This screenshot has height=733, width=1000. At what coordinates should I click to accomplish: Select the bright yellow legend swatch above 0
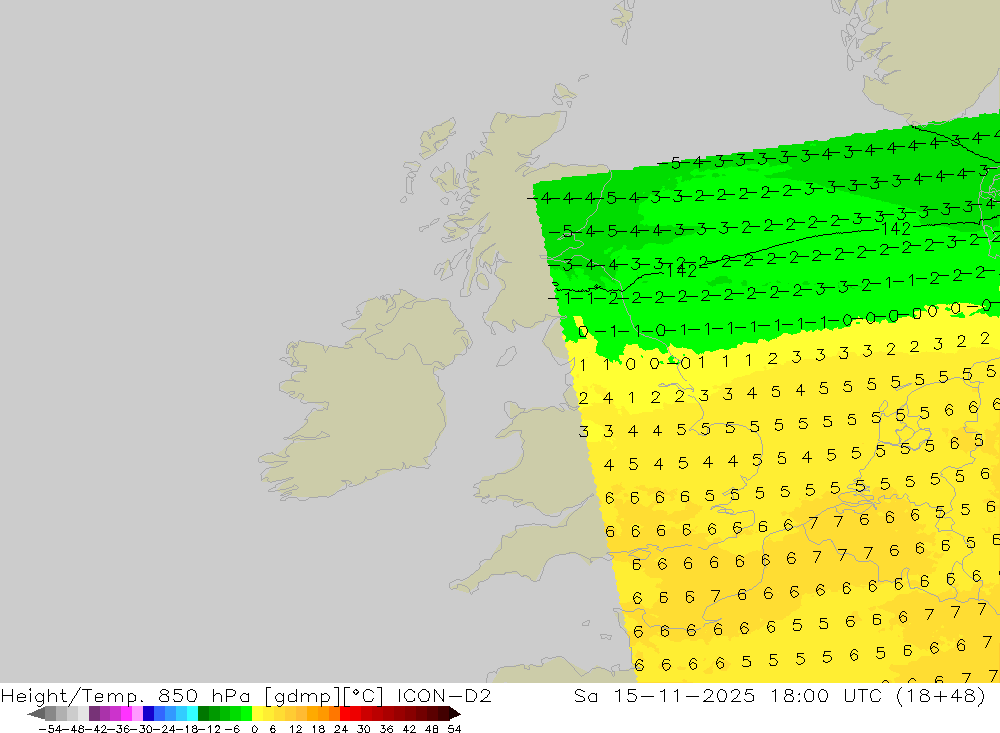click(258, 714)
